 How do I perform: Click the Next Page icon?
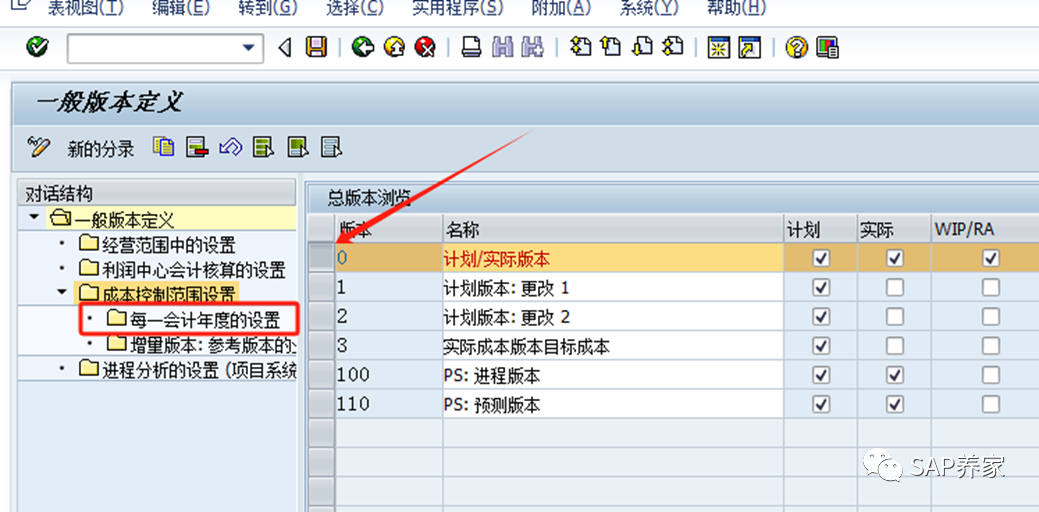pos(642,47)
